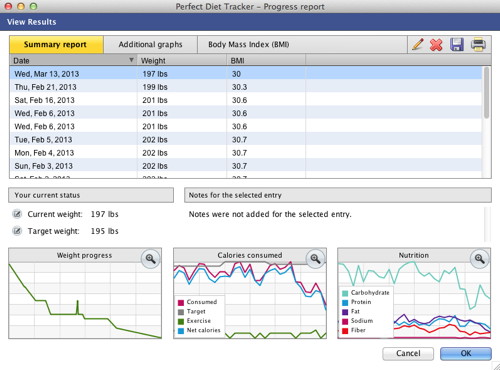Click the table's vertical scrollbar
500x370 pixels.
pos(486,93)
